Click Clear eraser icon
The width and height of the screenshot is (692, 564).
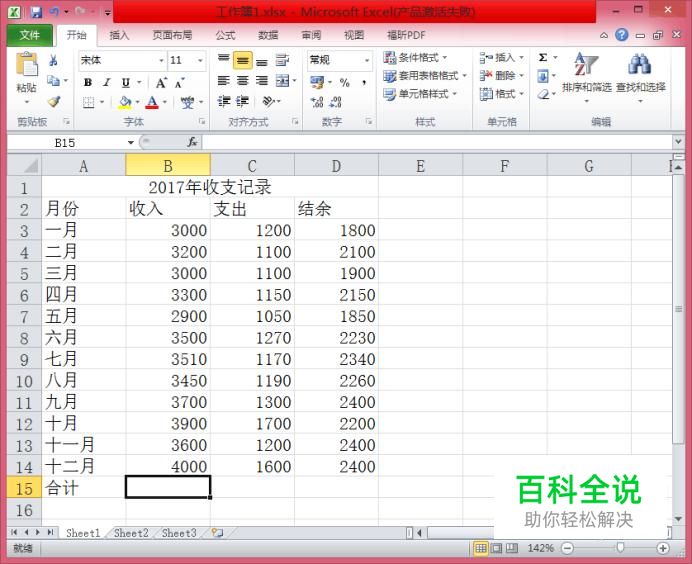pos(543,94)
